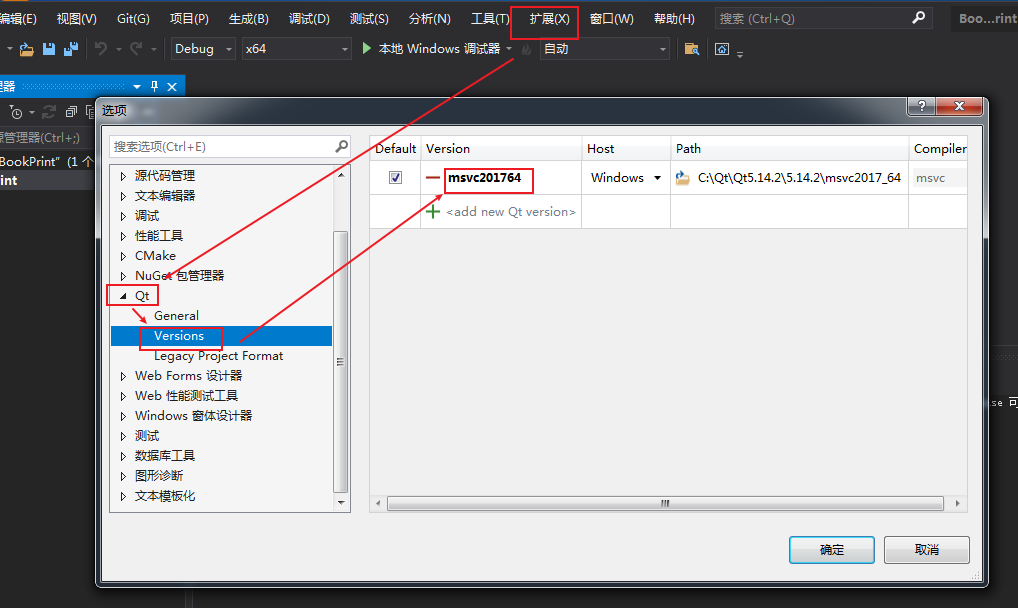The image size is (1018, 608).
Task: Browse Qt path using the folder icon
Action: 682,177
